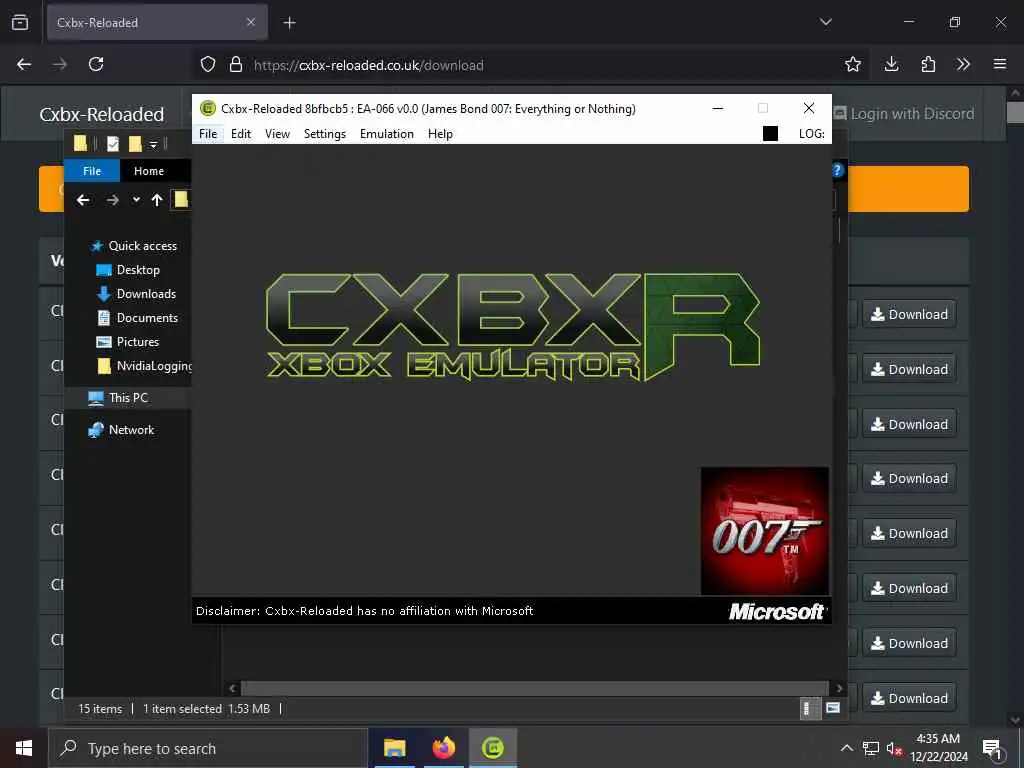Click the Explorer help question mark icon

pyautogui.click(x=838, y=170)
